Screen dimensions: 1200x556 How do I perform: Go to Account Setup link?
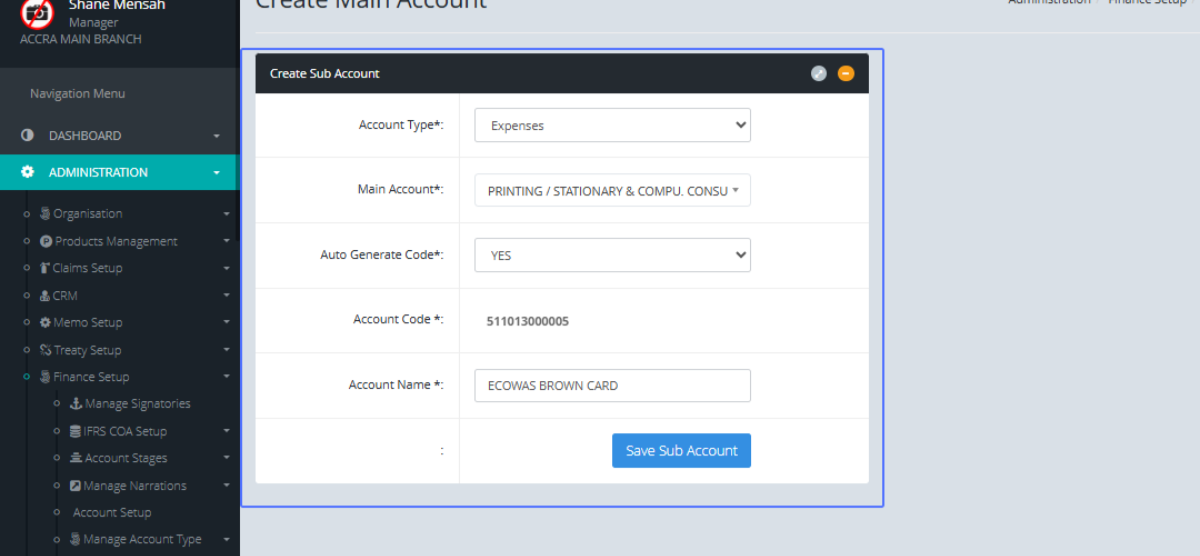pyautogui.click(x=112, y=512)
